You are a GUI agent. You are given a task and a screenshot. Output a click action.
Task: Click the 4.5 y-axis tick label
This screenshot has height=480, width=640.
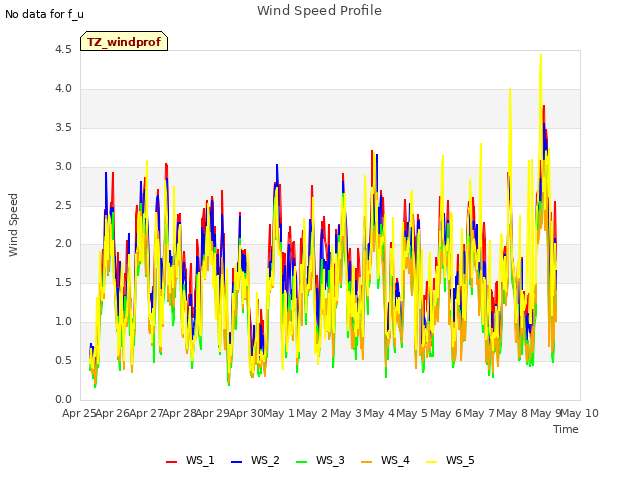(x=63, y=50)
